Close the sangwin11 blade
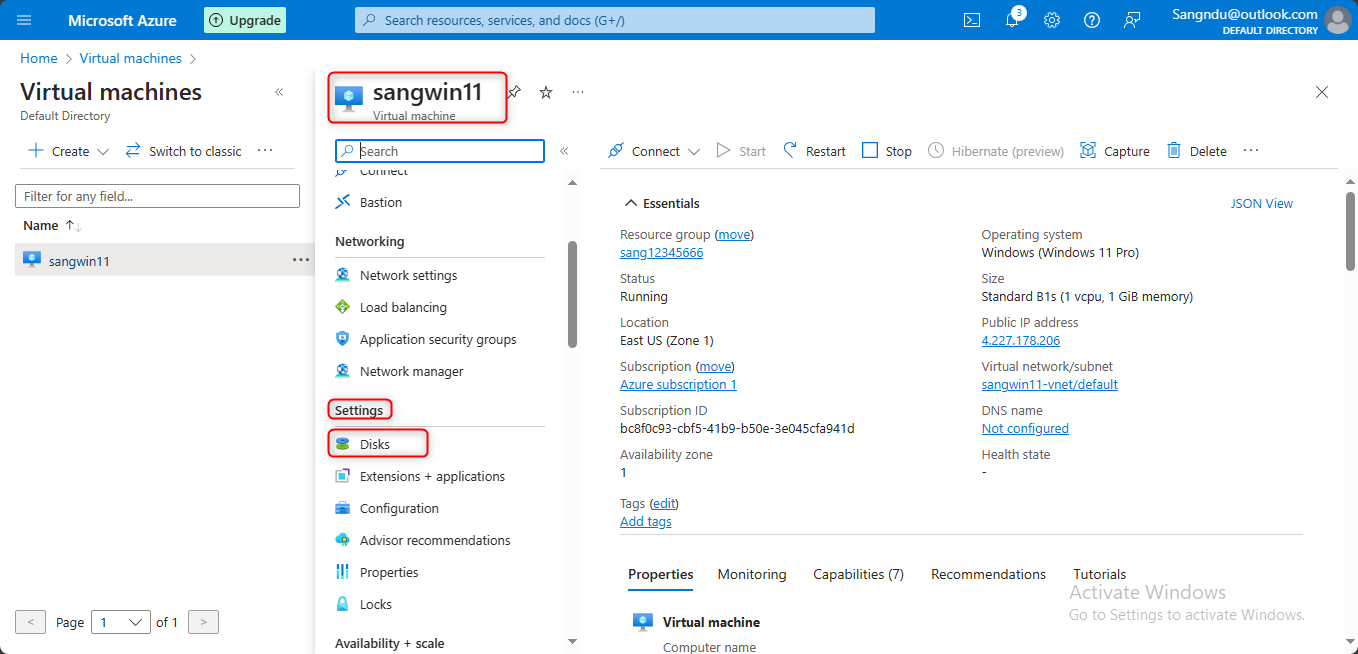The width and height of the screenshot is (1358, 654). point(1322,92)
